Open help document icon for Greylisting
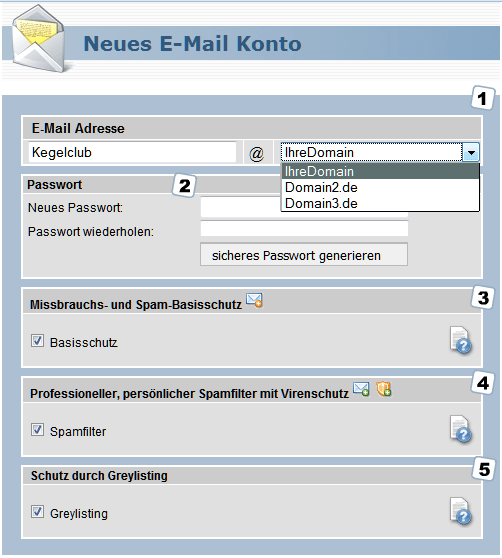The height and width of the screenshot is (558, 502). point(461,511)
